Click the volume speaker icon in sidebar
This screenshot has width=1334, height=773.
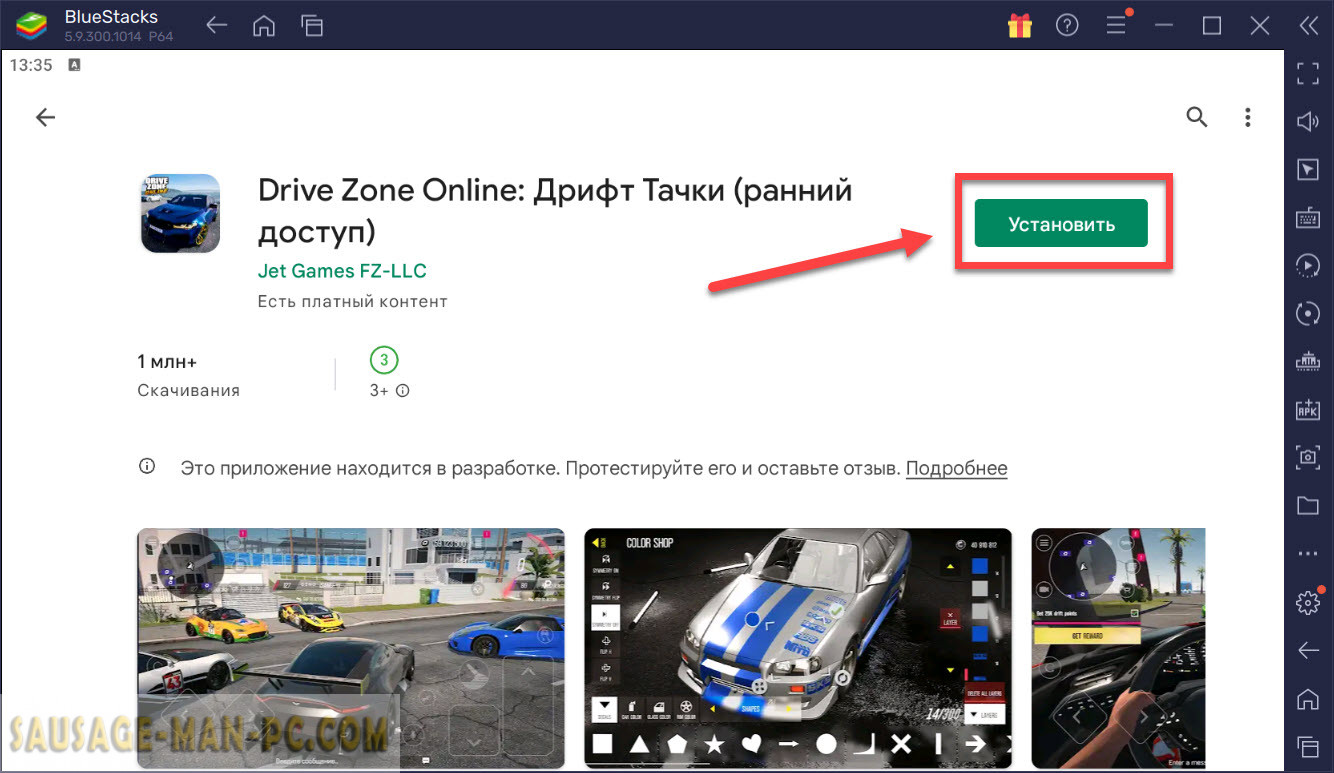pyautogui.click(x=1308, y=121)
